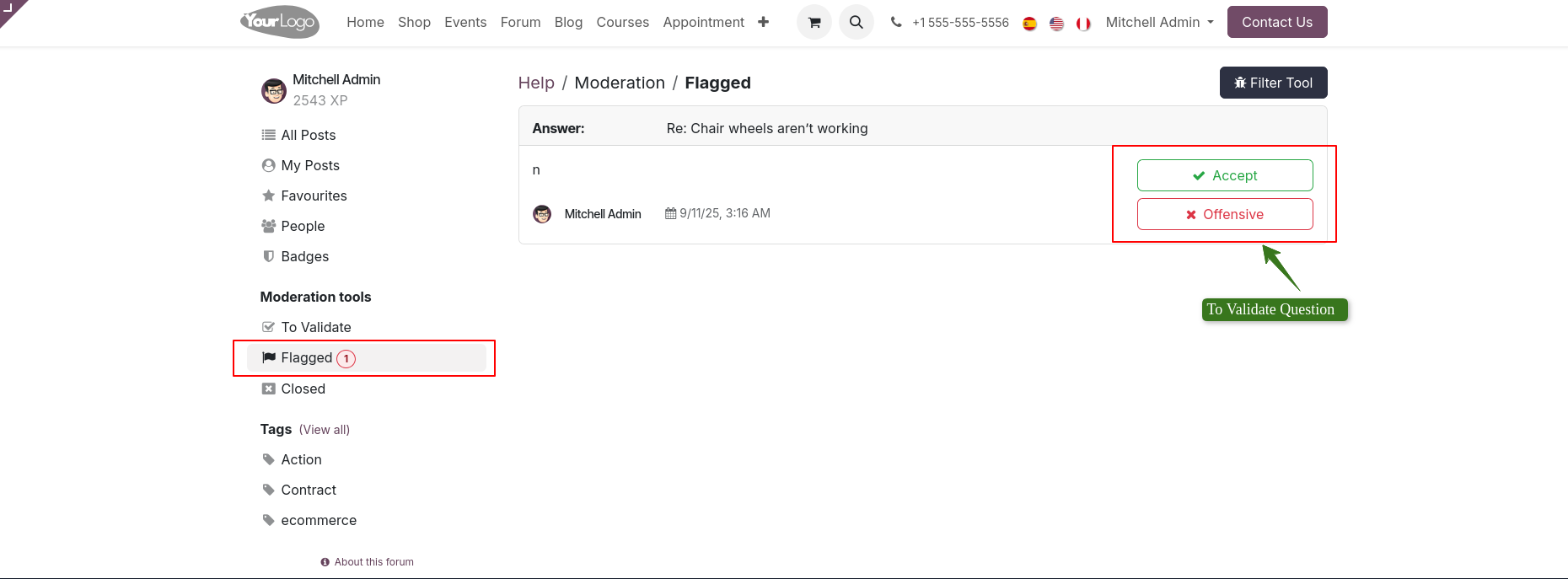Open the Closed posts list
This screenshot has width=1568, height=579.
[303, 389]
